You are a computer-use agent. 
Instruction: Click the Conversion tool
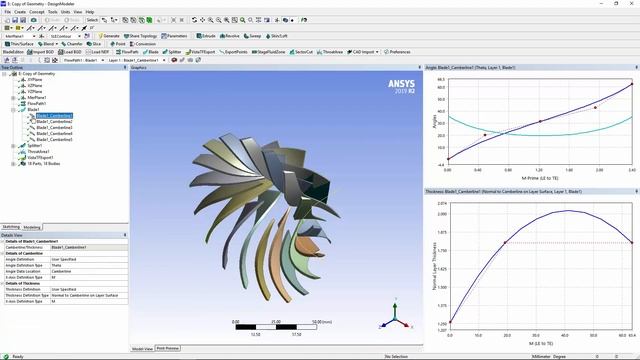(143, 44)
